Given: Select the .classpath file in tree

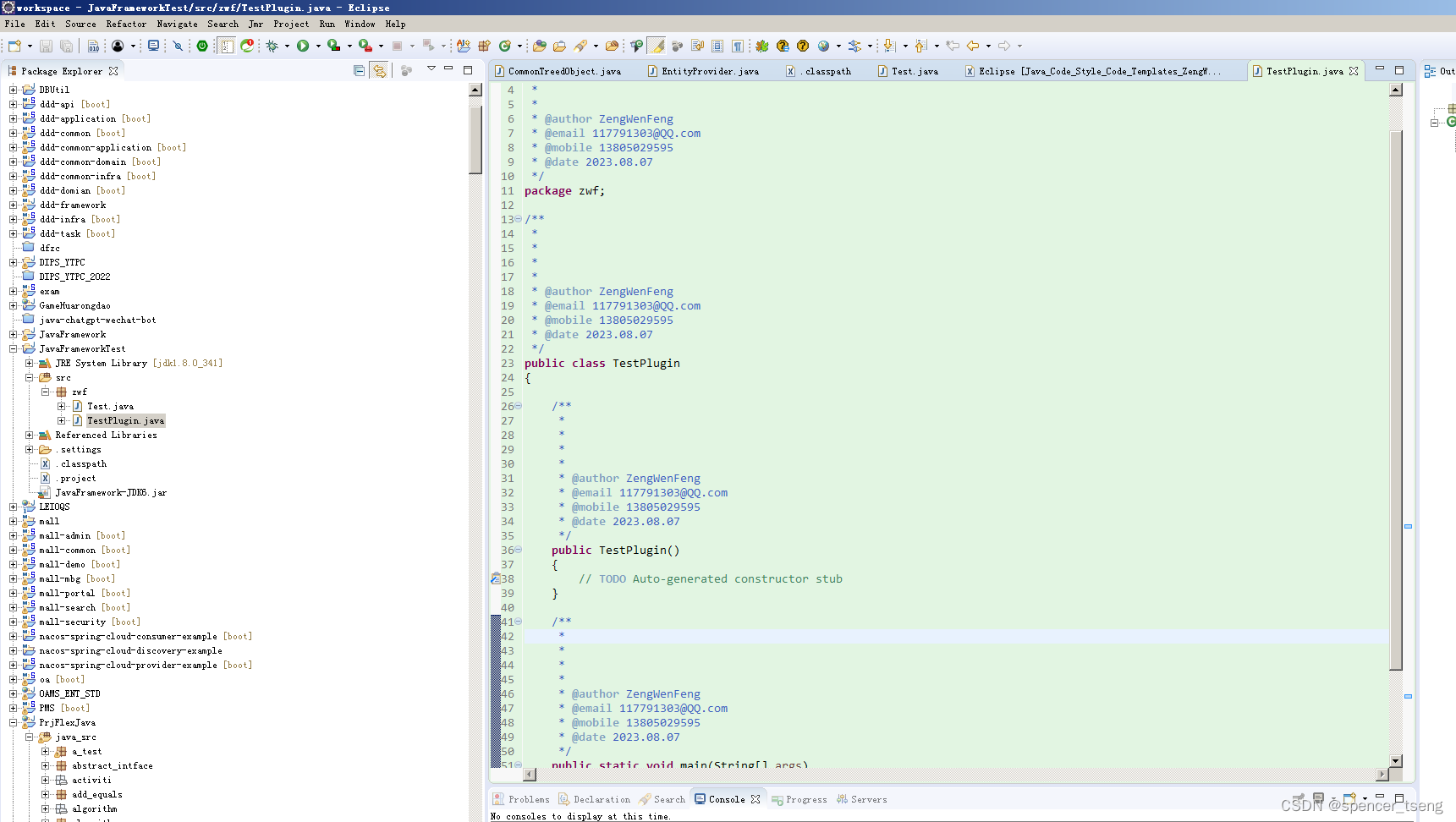Looking at the screenshot, I should tap(81, 463).
